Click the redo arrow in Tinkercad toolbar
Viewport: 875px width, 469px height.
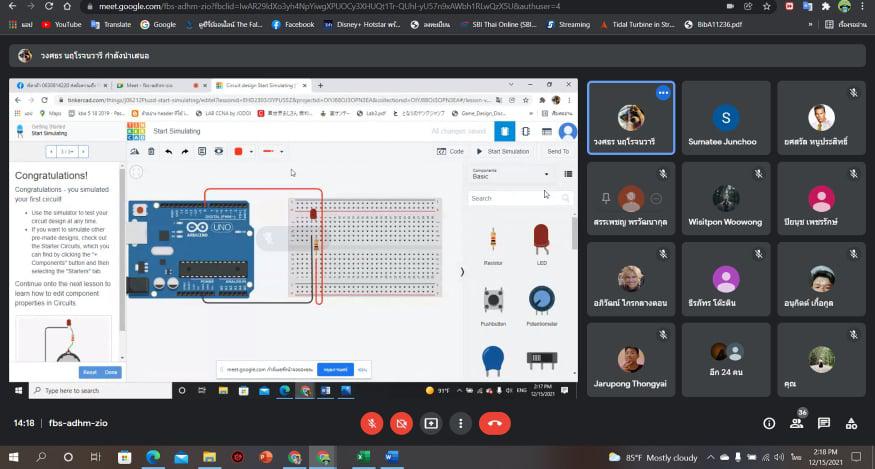[x=185, y=151]
